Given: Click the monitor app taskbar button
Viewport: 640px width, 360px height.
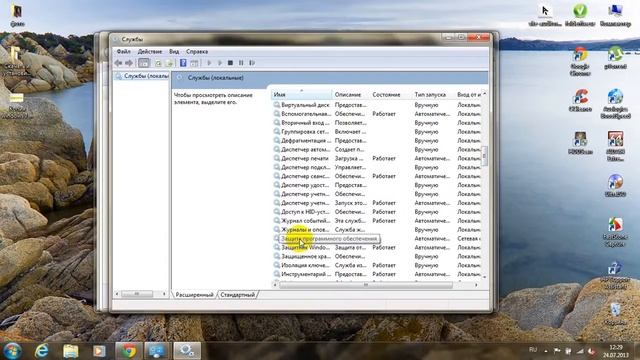Looking at the screenshot, I should tap(158, 351).
